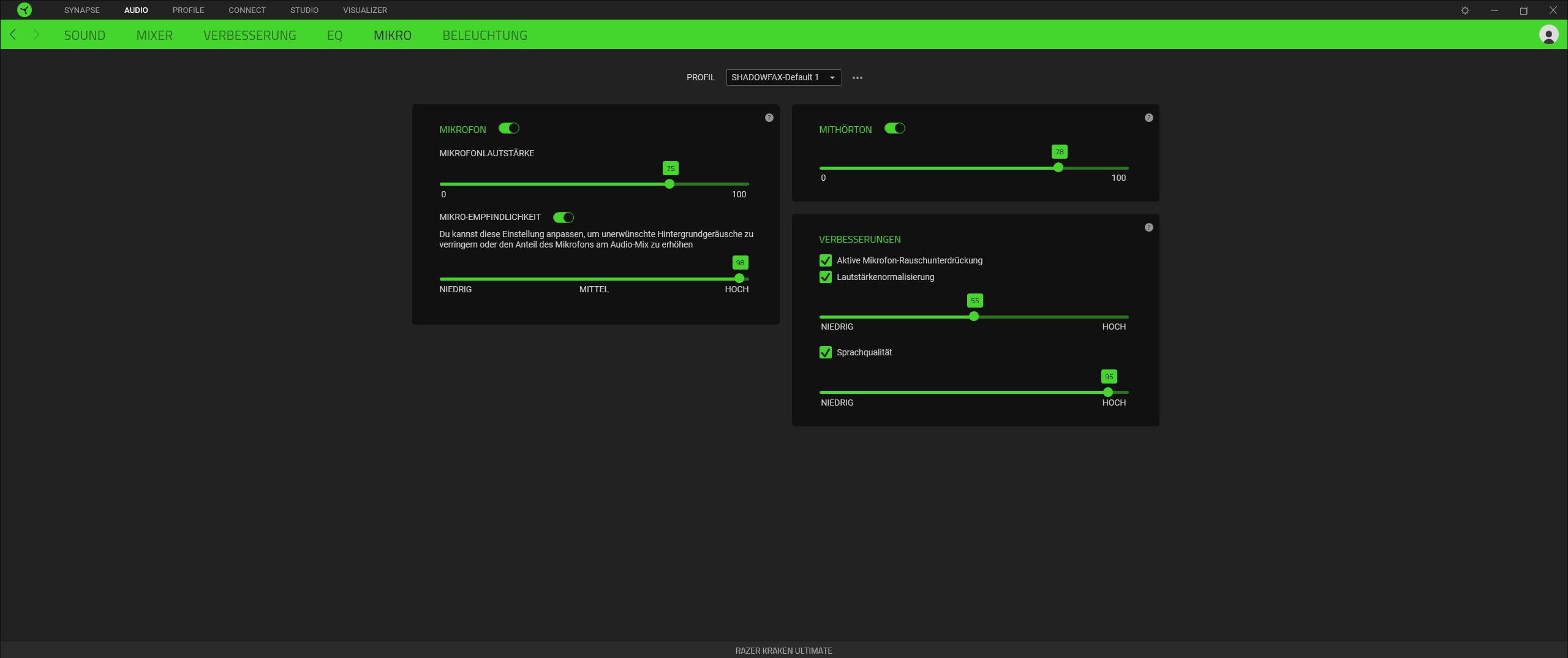Show help for the Mithörton panel
Viewport: 1568px width, 658px height.
pyautogui.click(x=1149, y=118)
